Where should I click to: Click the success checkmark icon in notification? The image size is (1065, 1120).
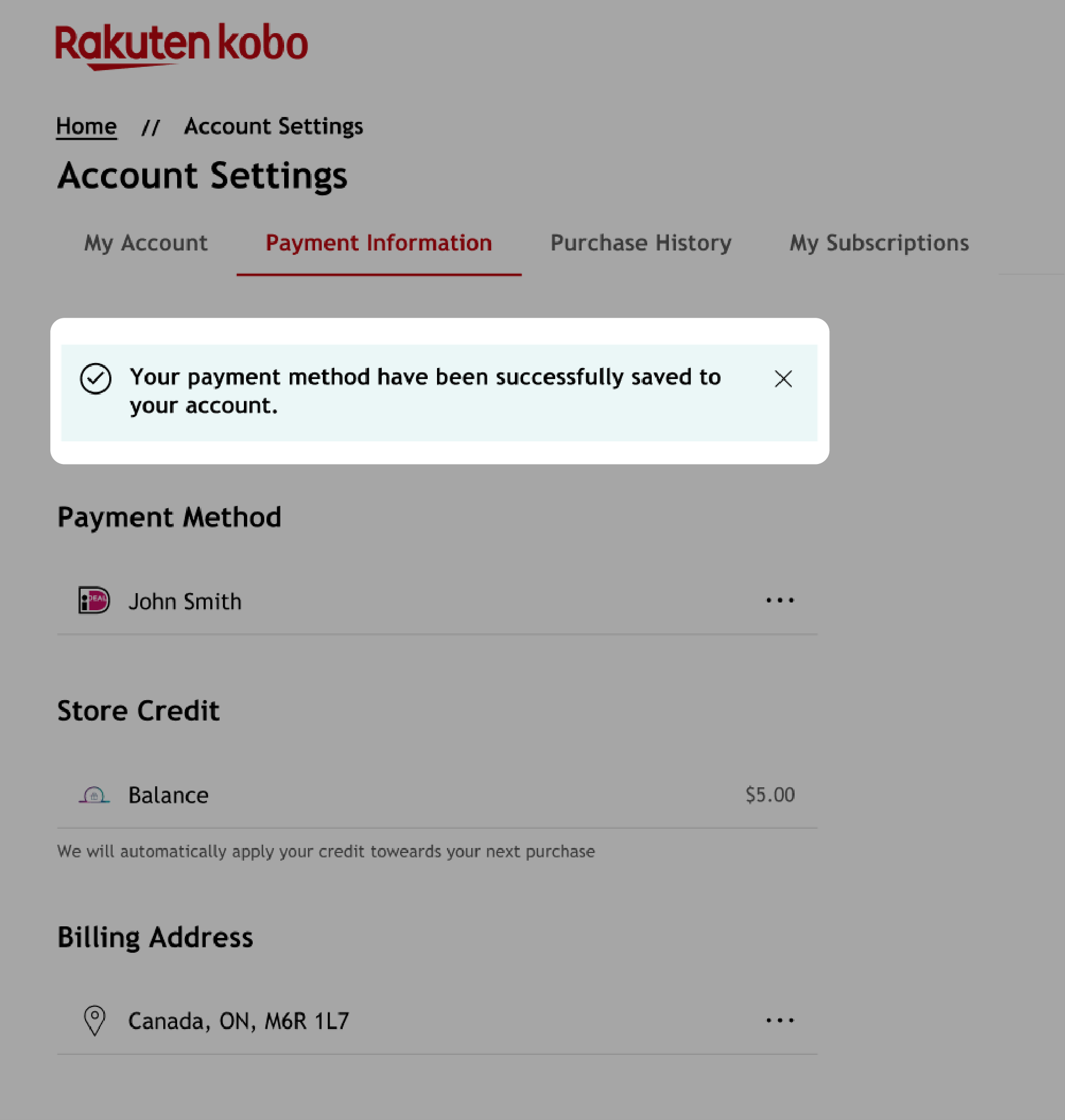coord(95,378)
